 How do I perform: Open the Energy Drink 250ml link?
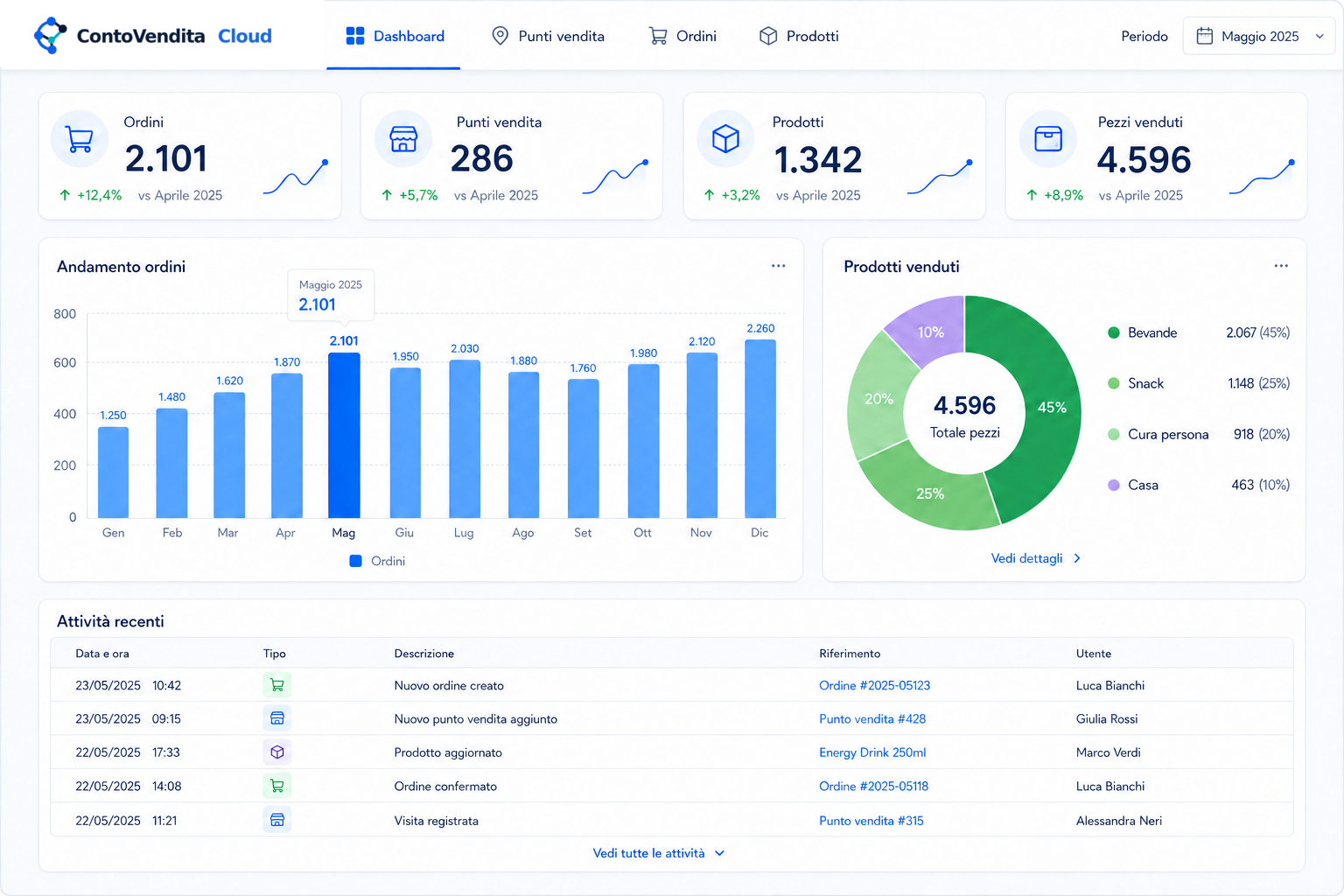click(x=872, y=752)
